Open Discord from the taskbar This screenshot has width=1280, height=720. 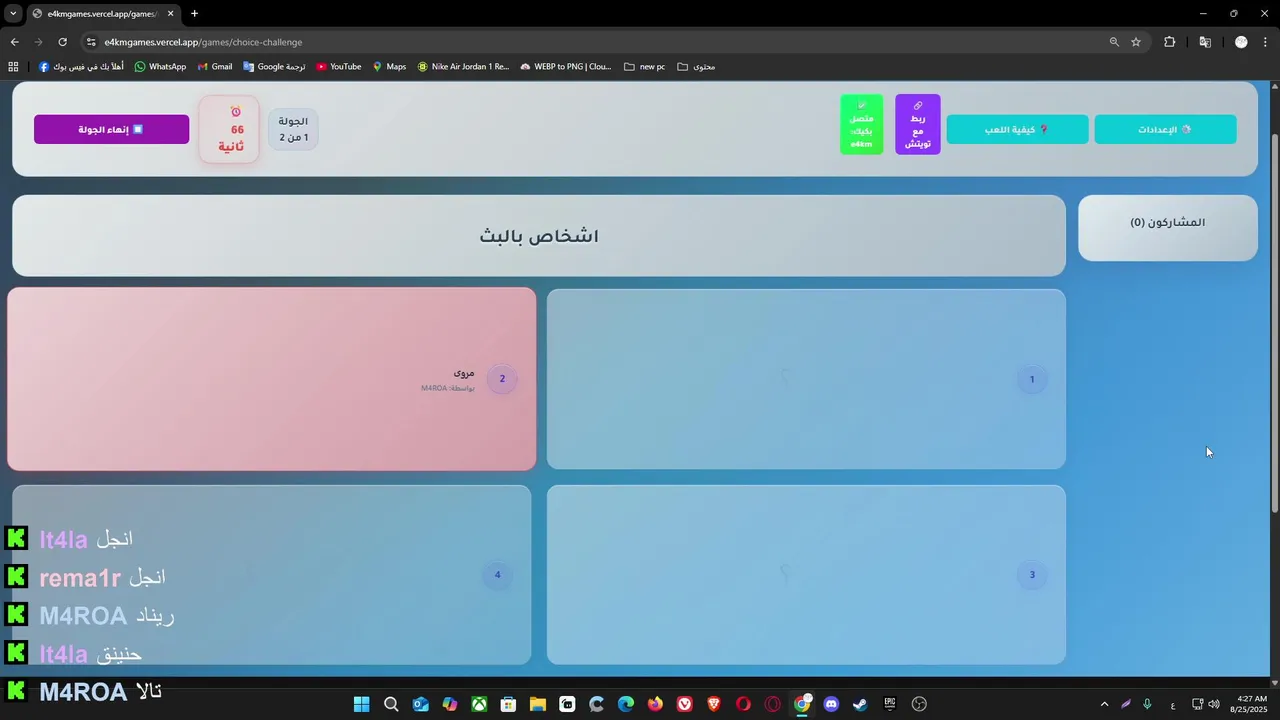click(x=831, y=704)
